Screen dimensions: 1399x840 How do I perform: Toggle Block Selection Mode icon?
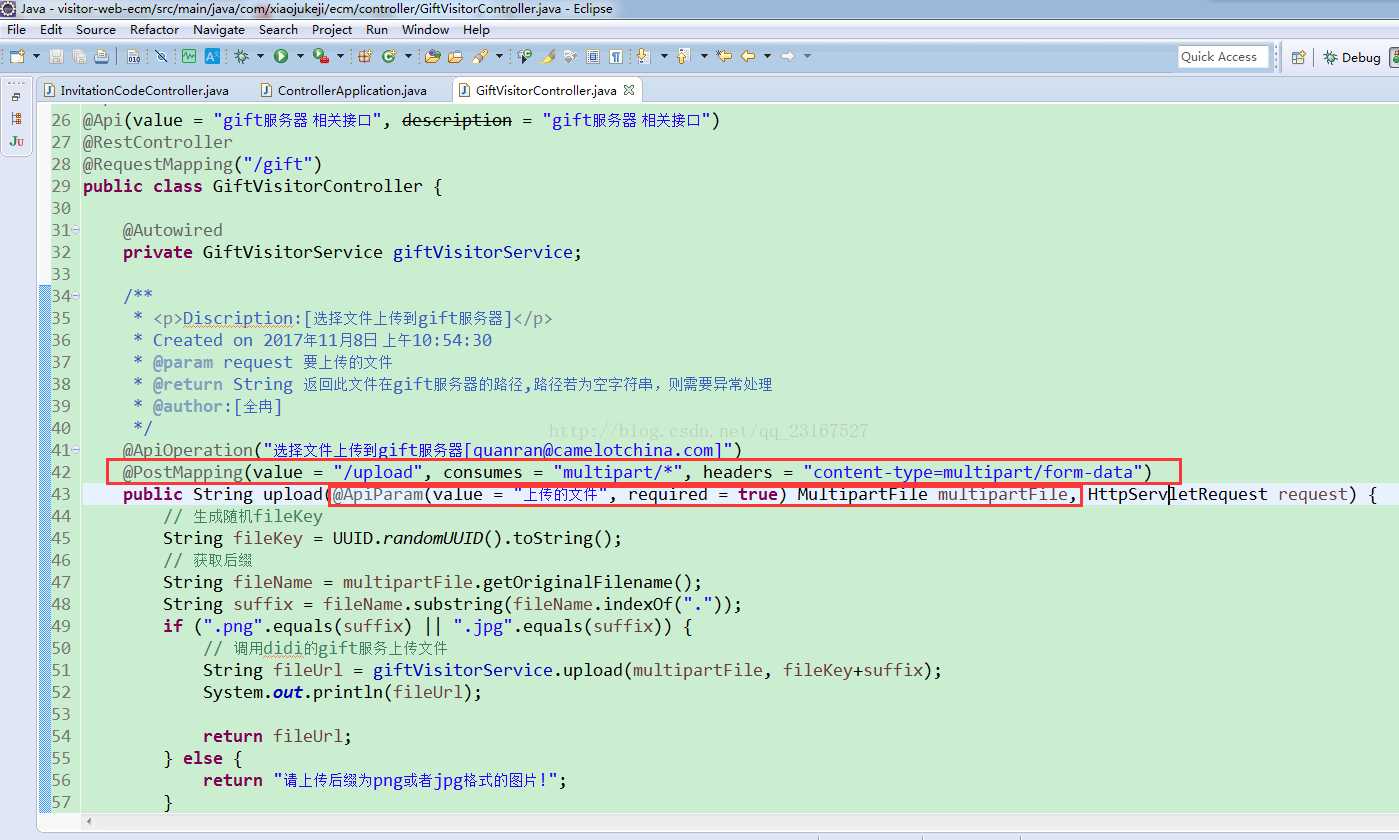click(x=593, y=56)
